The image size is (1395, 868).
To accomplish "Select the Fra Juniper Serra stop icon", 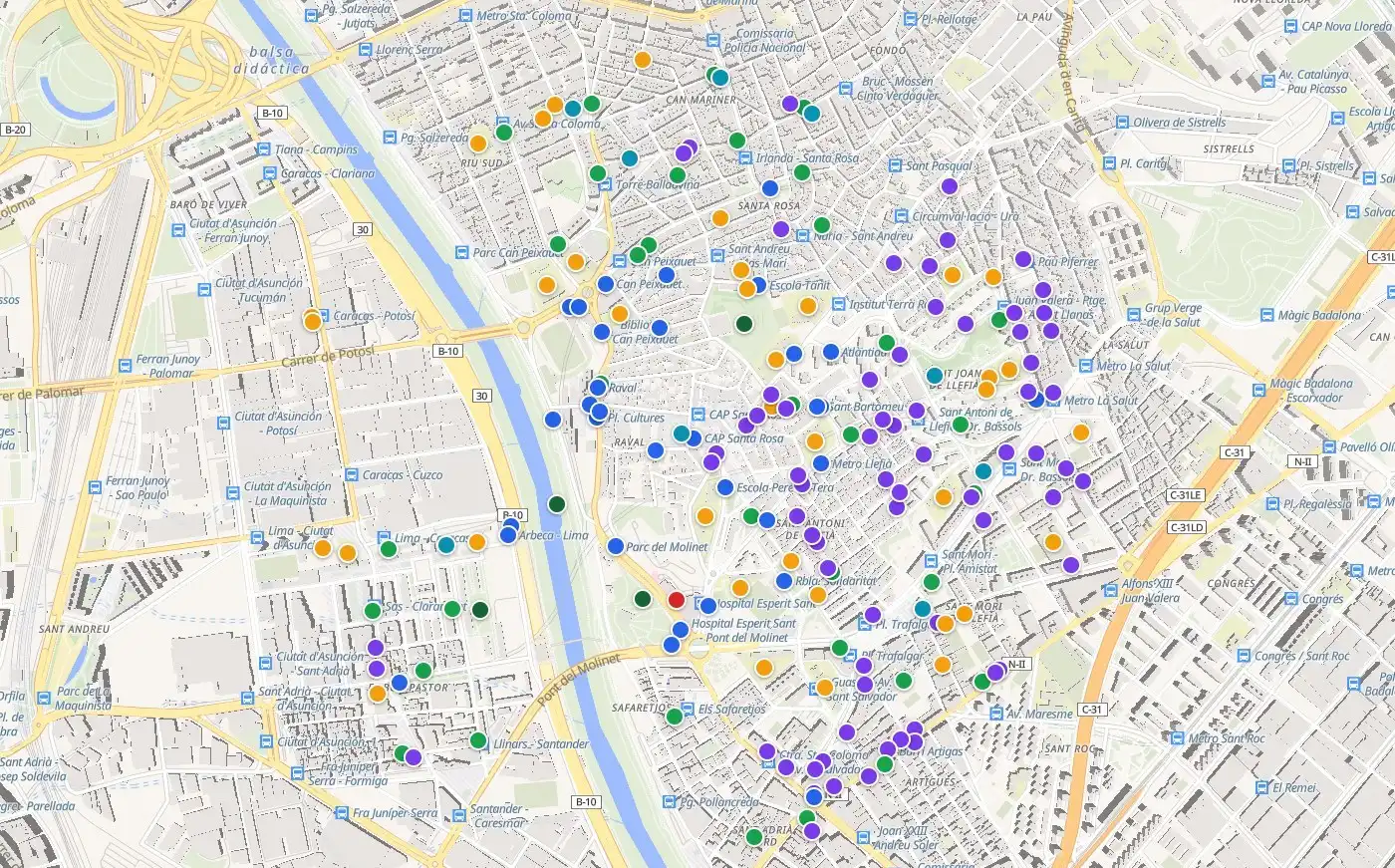I will (x=341, y=813).
